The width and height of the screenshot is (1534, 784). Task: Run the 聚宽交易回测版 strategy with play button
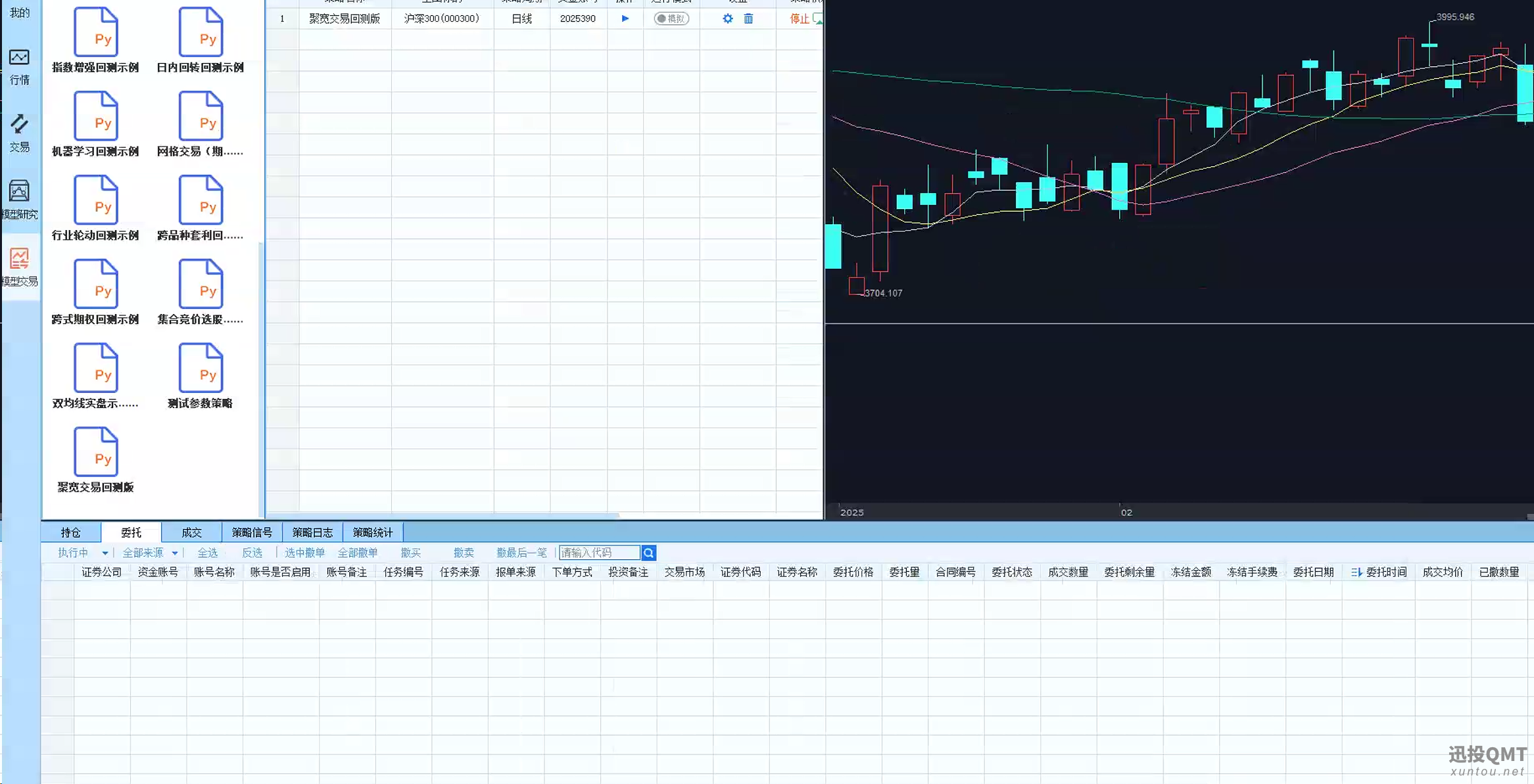pyautogui.click(x=625, y=18)
